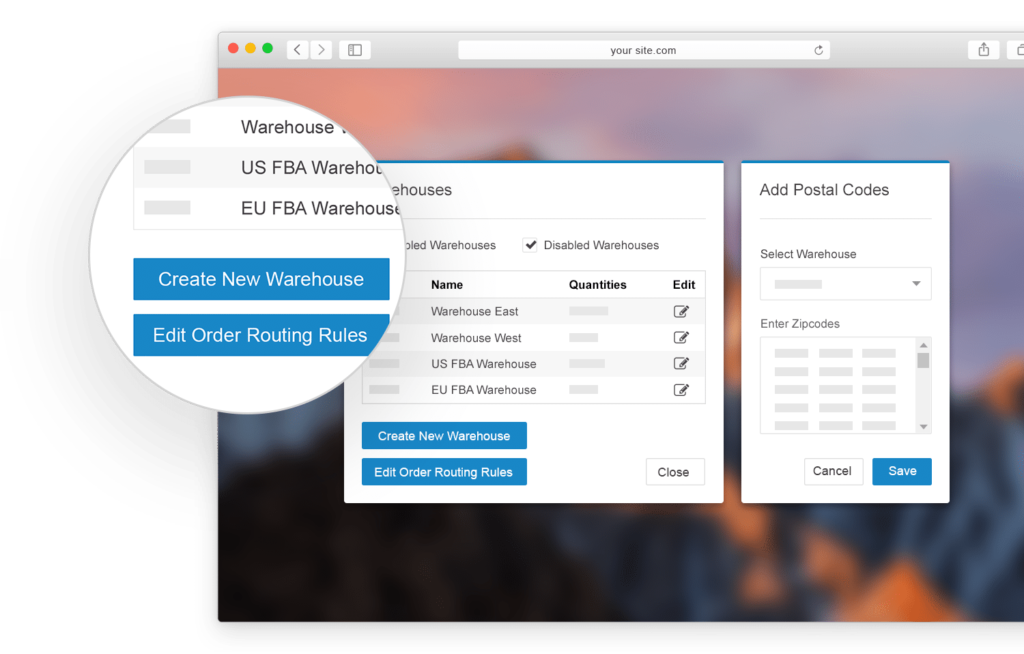The image size is (1024, 654).
Task: Close the browser window (red button)
Action: (x=233, y=48)
